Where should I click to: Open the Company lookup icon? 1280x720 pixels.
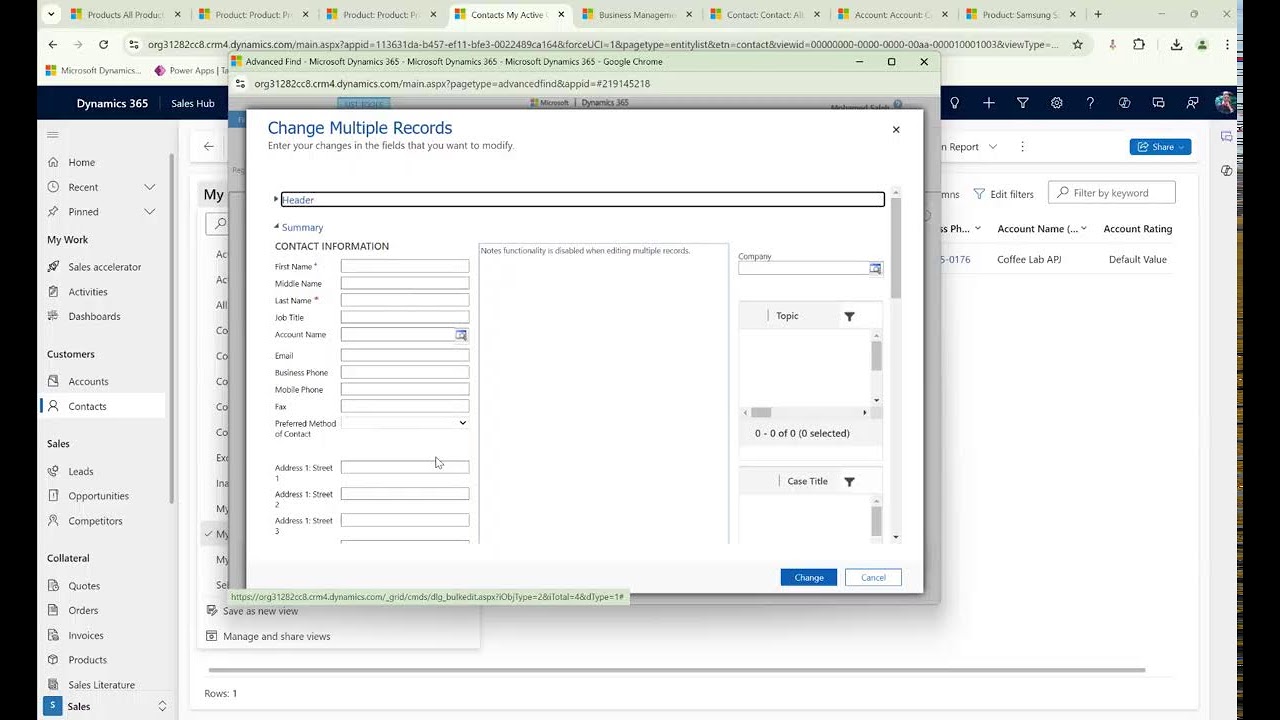(875, 268)
